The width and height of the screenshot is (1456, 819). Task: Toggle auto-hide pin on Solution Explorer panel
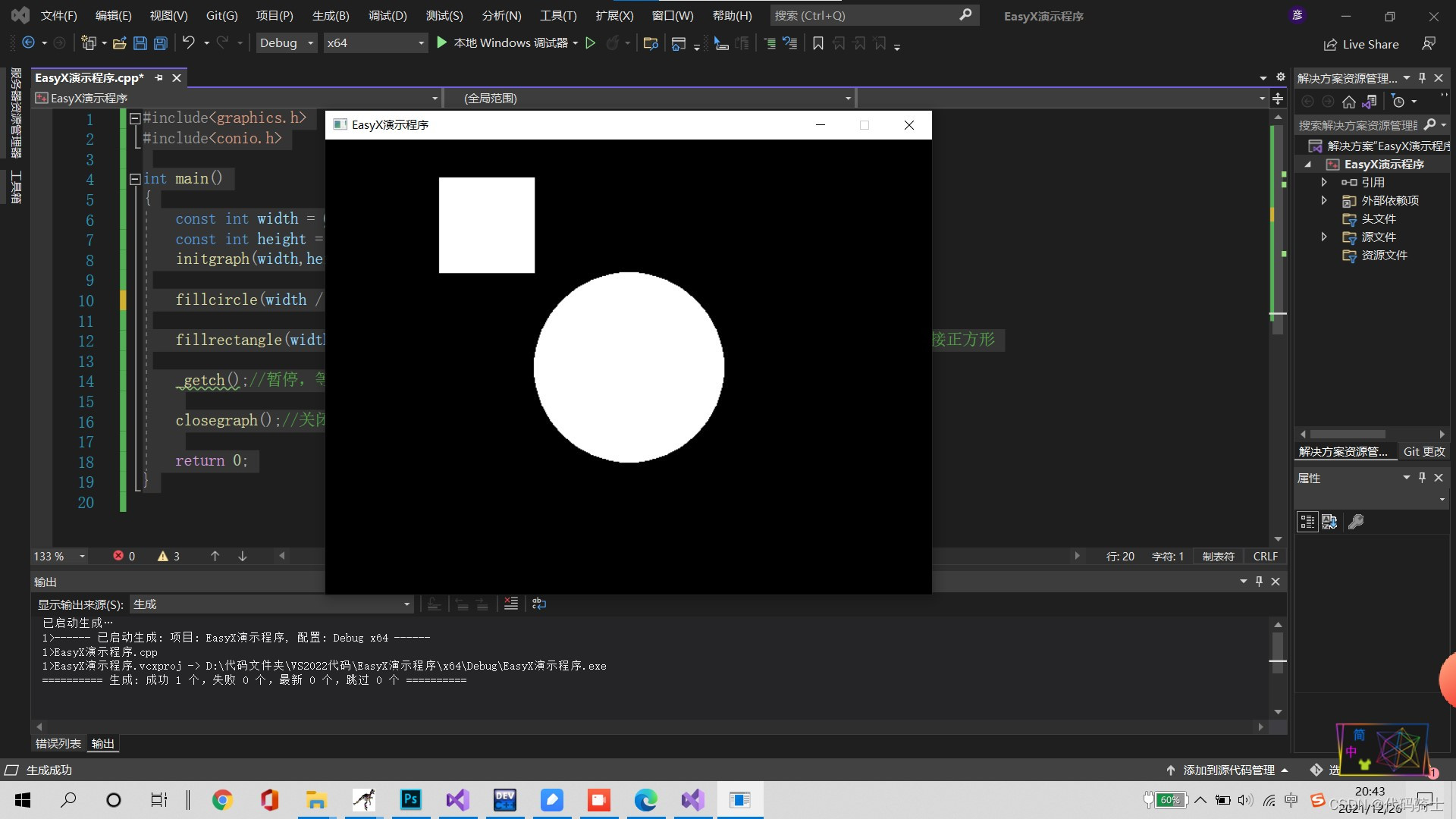(1422, 78)
